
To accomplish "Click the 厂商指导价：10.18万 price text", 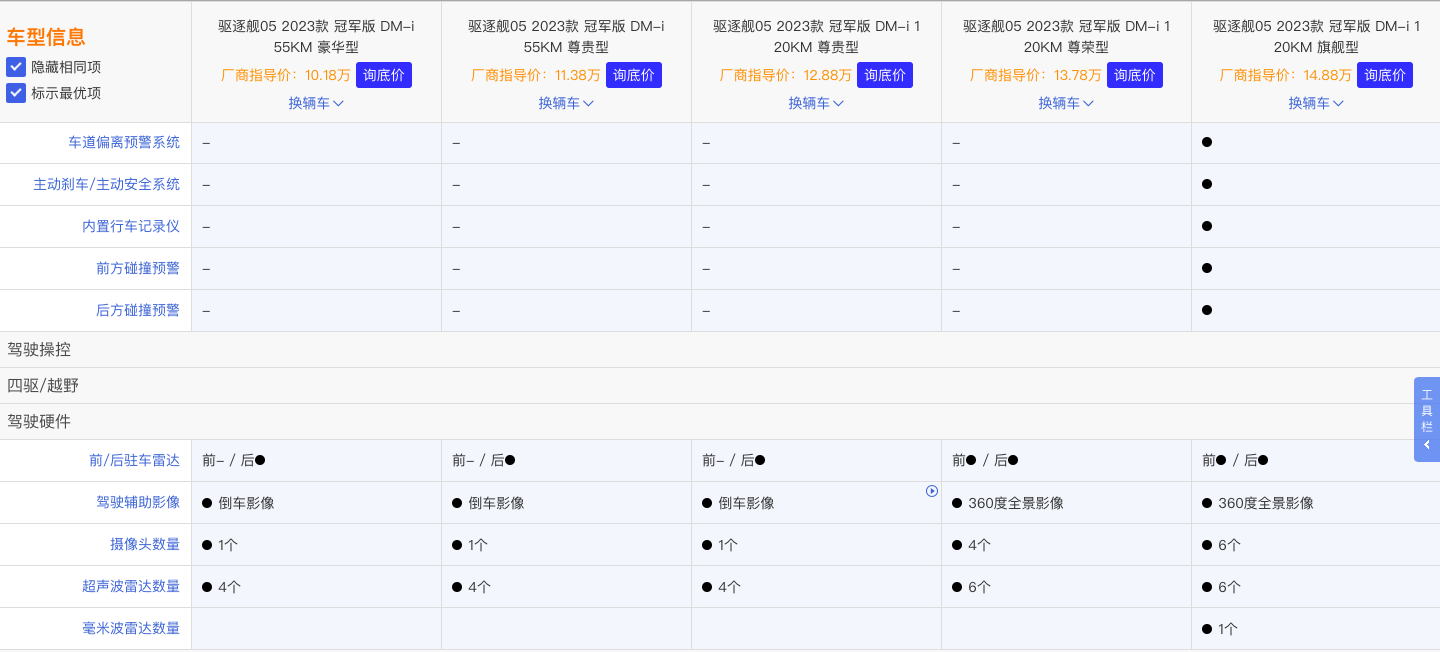I will [285, 75].
